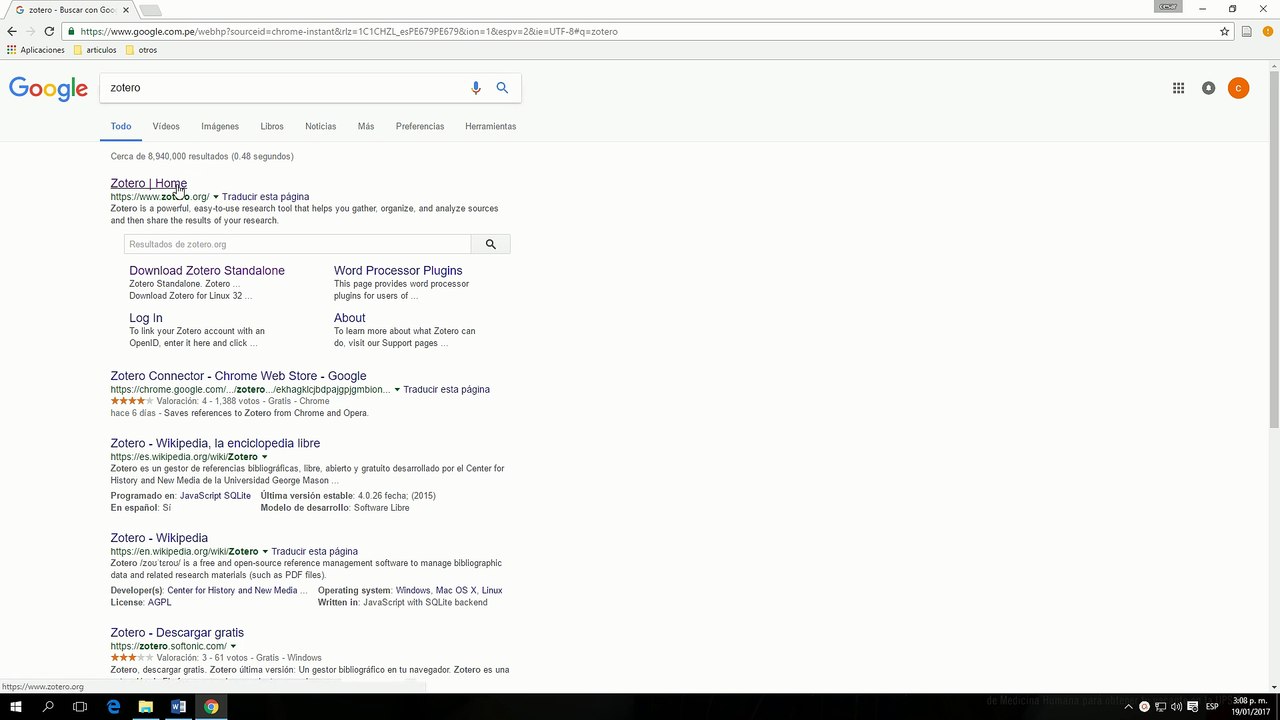Screen dimensions: 1280x720
Task: Expand dropdown arrow beside es.wikipedia.org URL
Action: point(264,457)
